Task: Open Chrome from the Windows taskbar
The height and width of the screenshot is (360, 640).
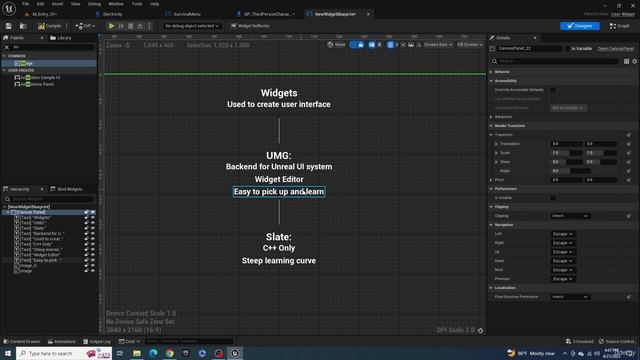Action: tap(169, 353)
